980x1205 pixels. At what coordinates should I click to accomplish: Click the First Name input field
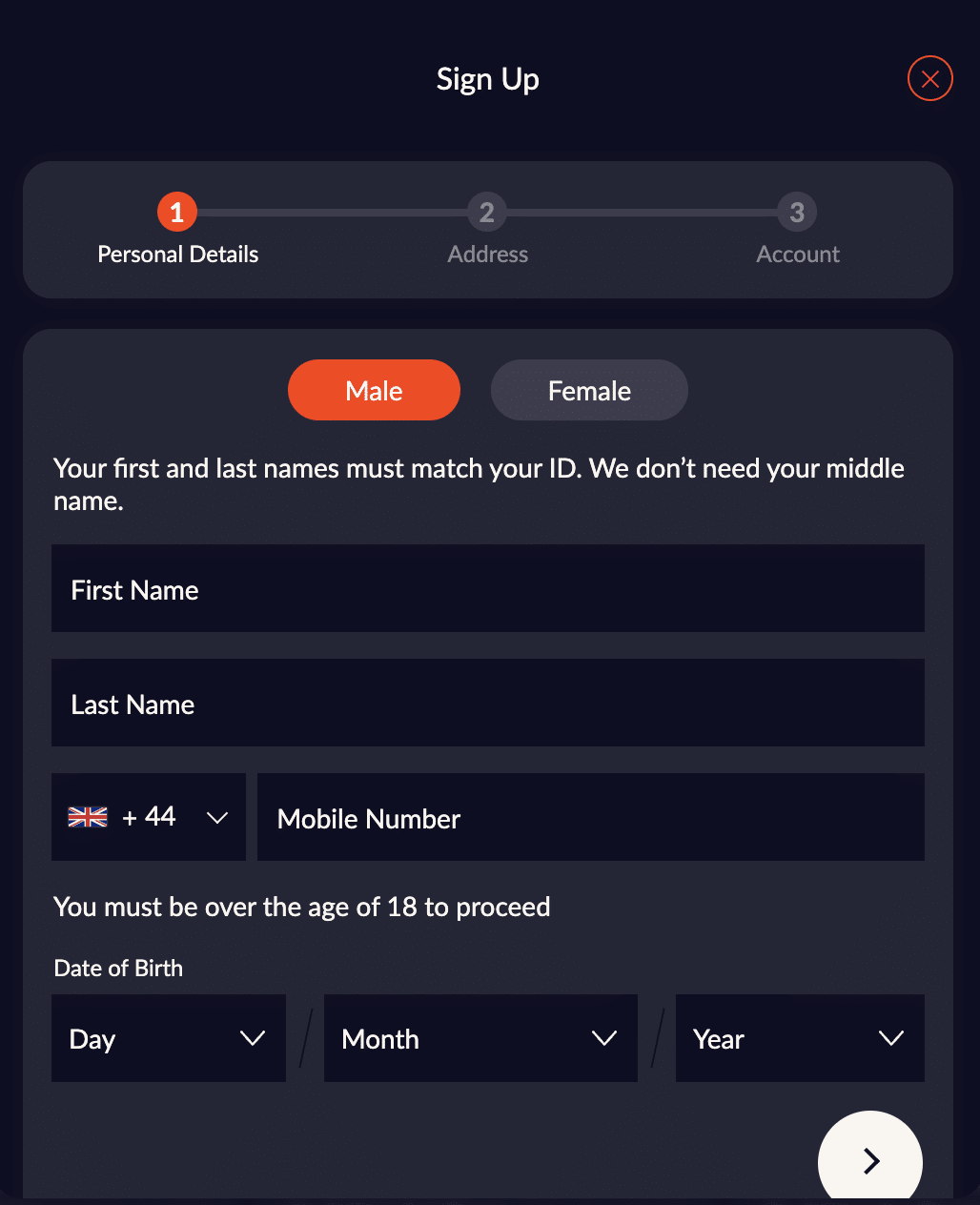click(x=487, y=589)
